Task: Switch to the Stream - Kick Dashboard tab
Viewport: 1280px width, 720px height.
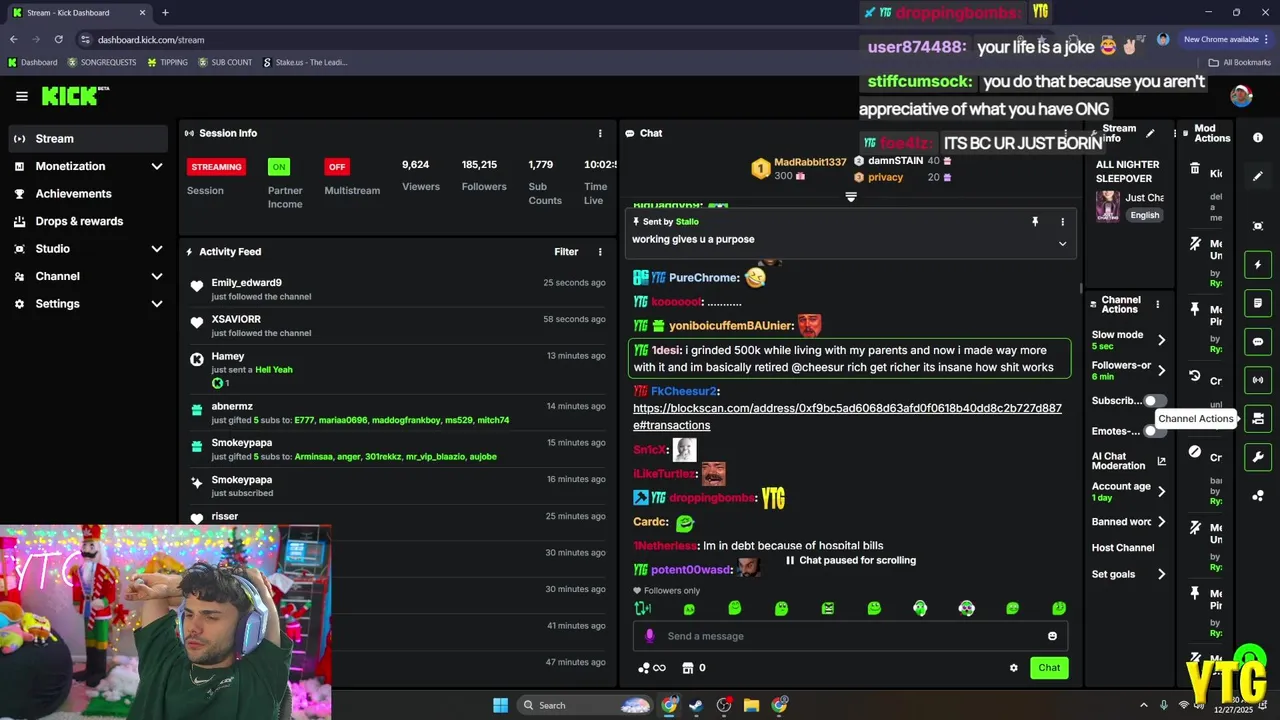Action: pyautogui.click(x=78, y=13)
